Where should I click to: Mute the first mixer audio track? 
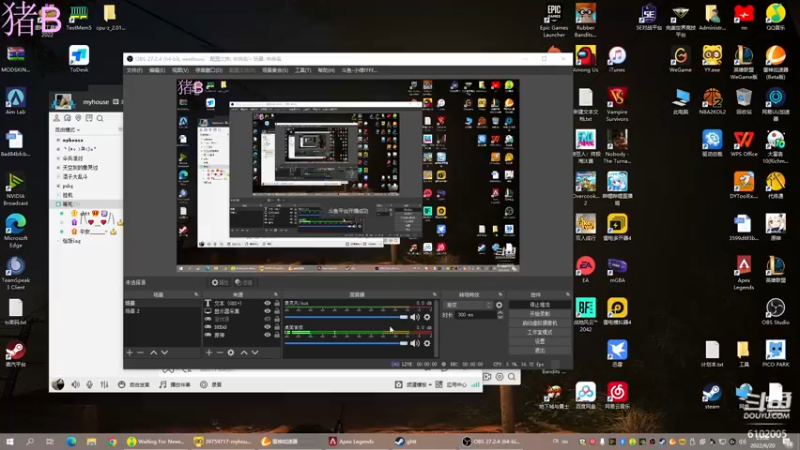pos(415,317)
